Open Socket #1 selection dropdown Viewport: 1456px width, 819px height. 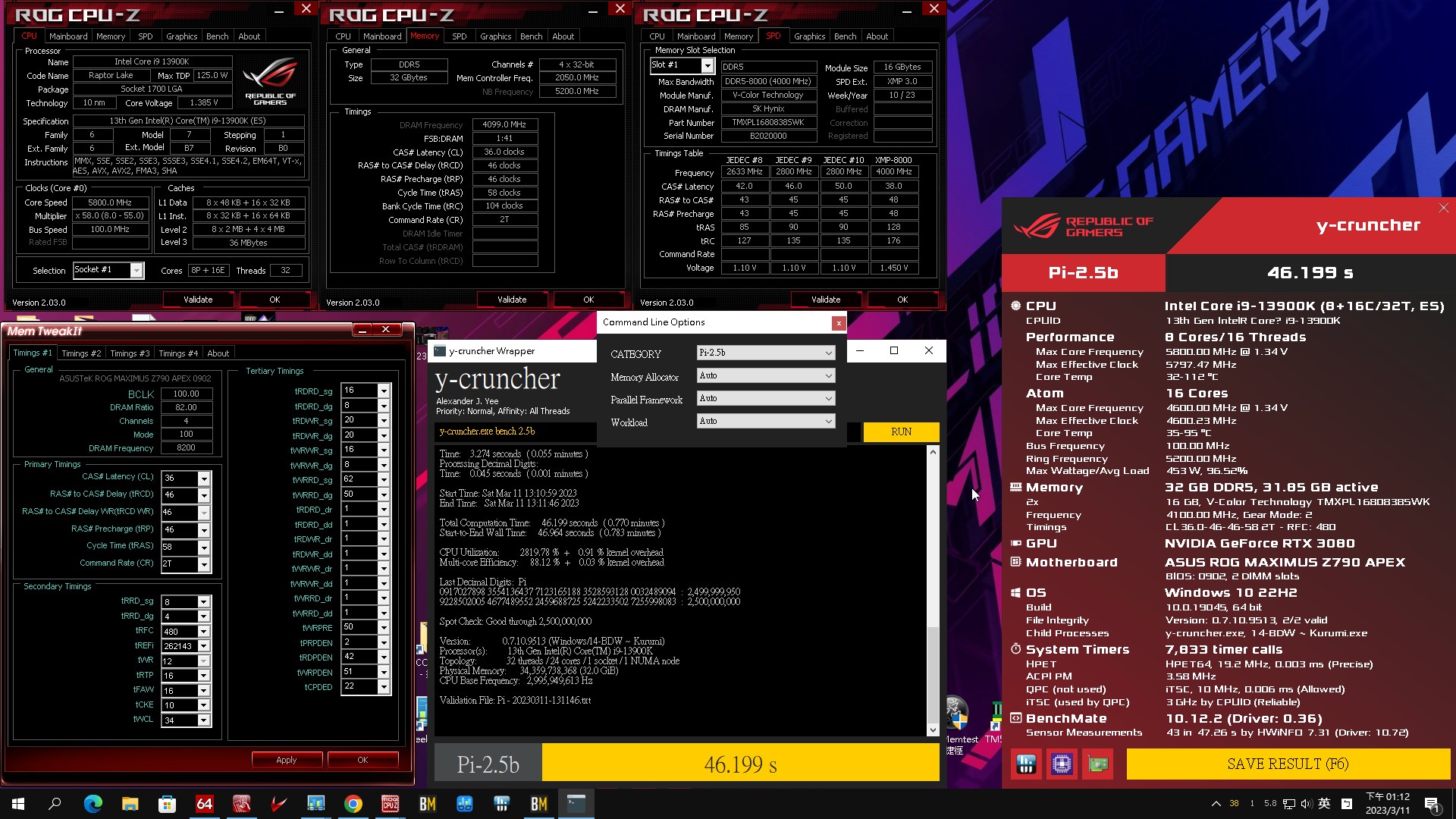coord(108,270)
